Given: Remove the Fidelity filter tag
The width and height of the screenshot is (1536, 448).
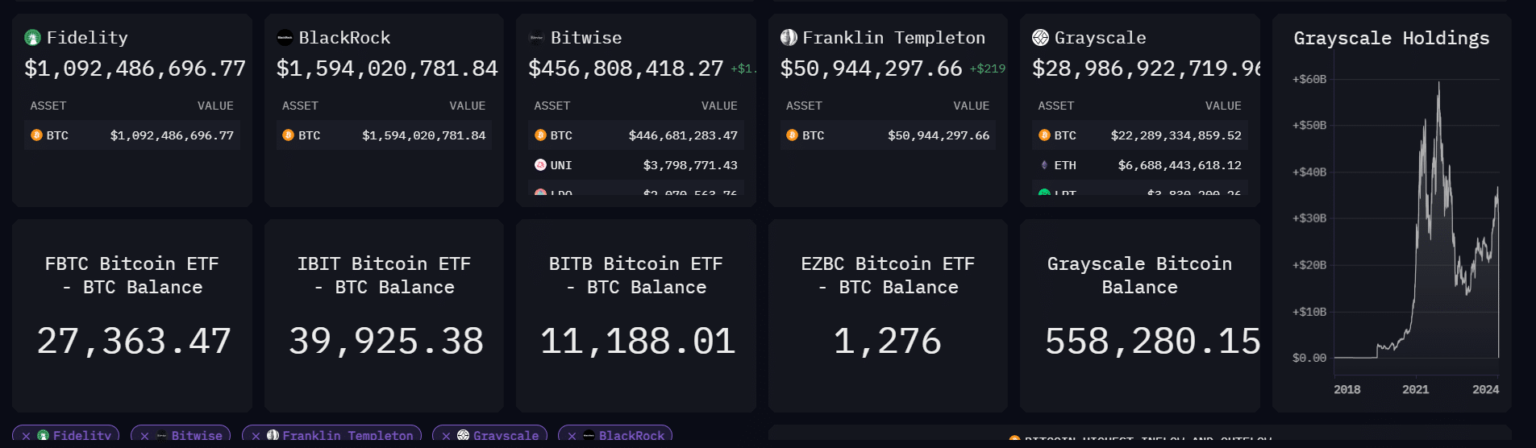Looking at the screenshot, I should tap(26, 436).
